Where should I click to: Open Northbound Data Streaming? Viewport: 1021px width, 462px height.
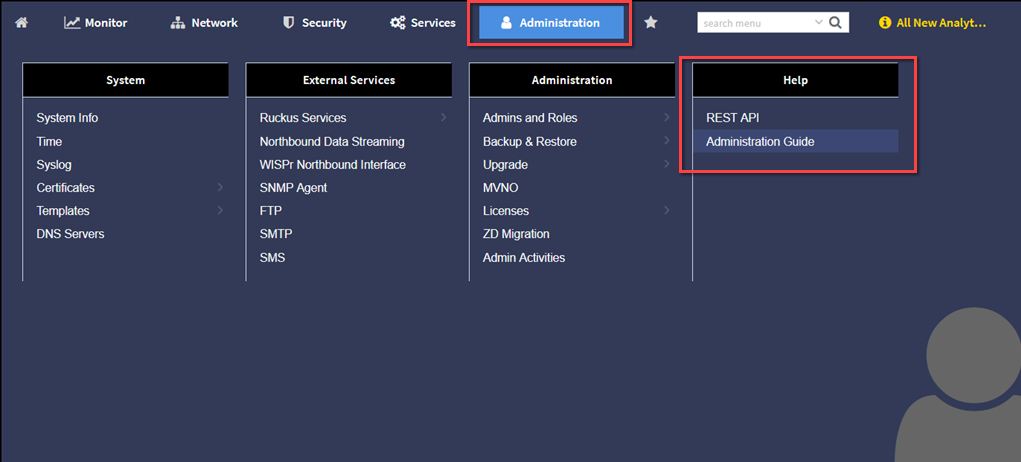(x=332, y=141)
